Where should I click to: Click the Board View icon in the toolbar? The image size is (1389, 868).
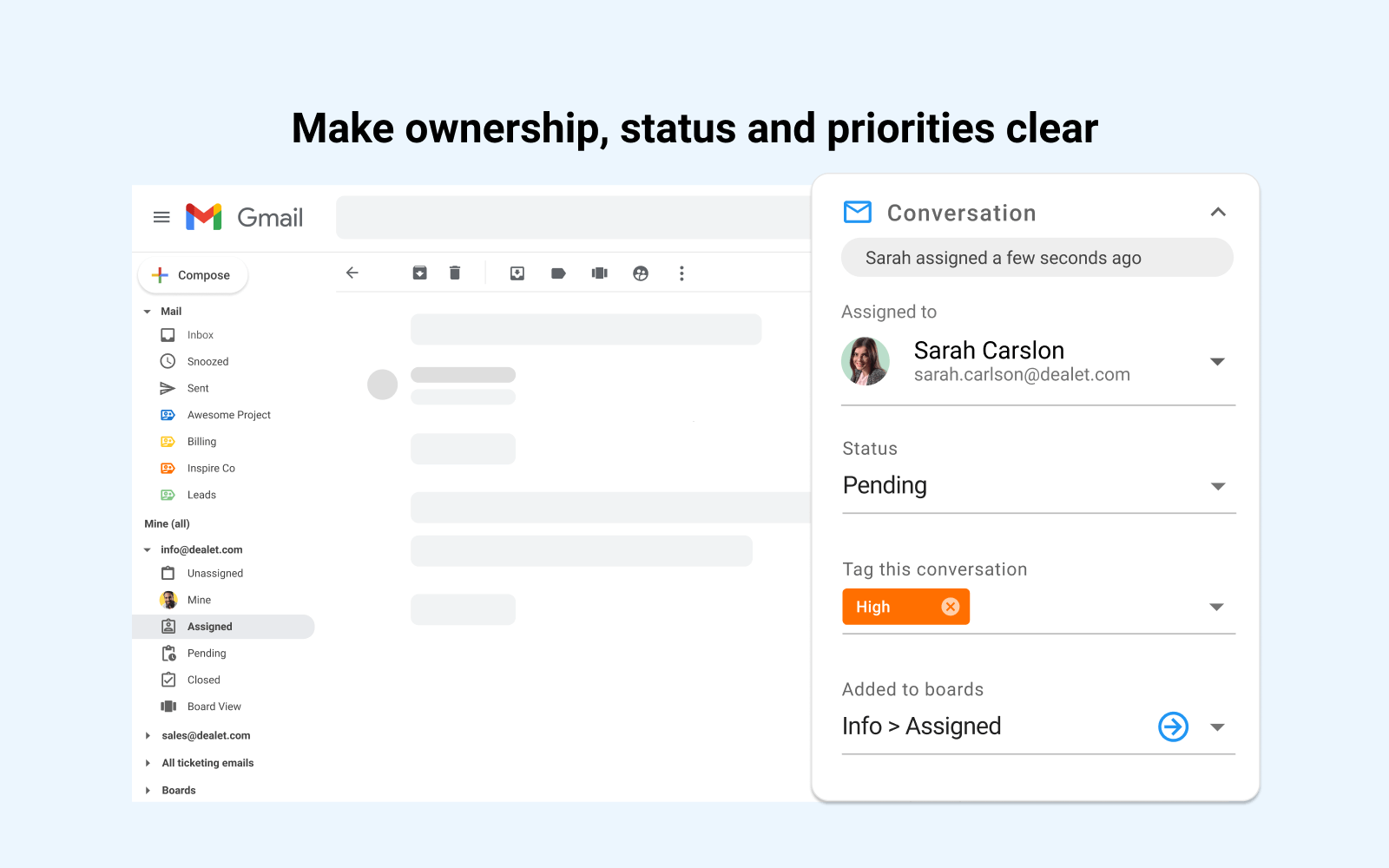[599, 272]
